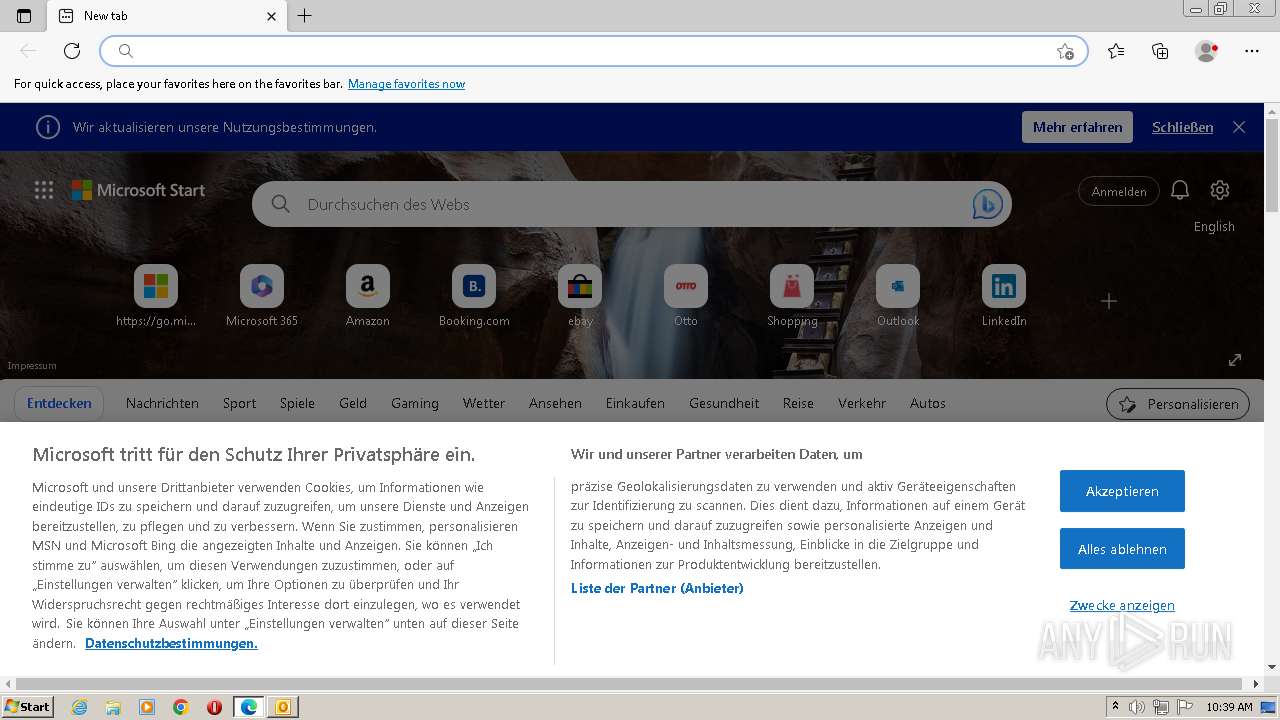Open Chrome from the taskbar
The width and height of the screenshot is (1280, 720).
pos(180,707)
